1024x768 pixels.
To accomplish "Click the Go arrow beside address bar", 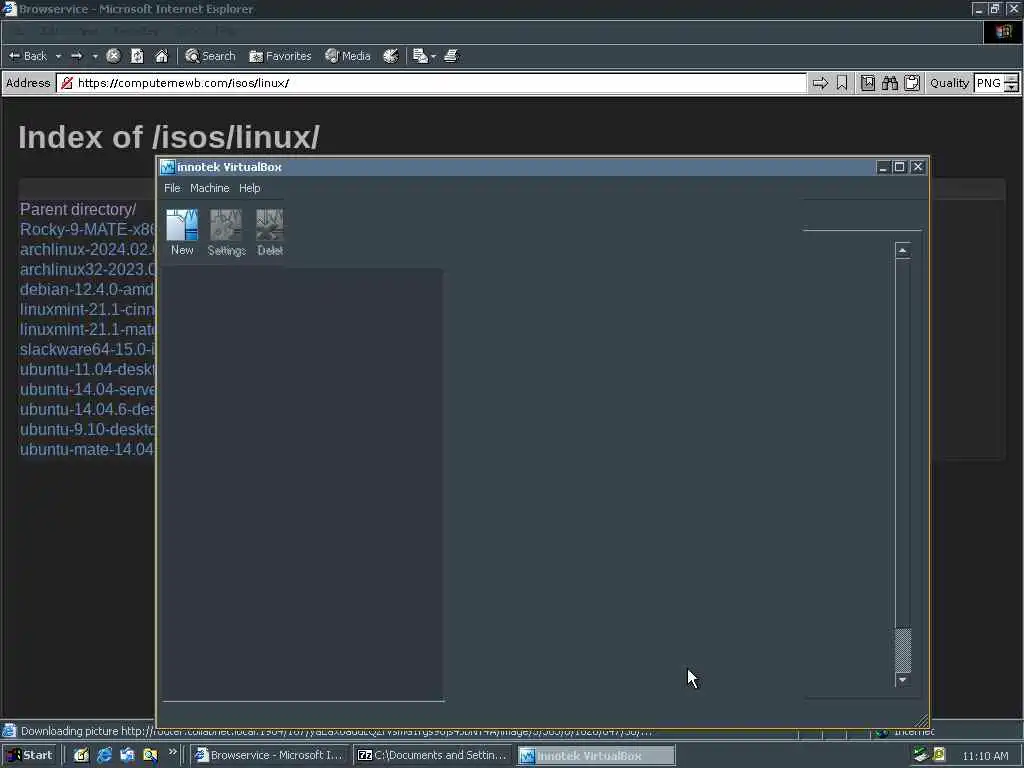I will (x=820, y=83).
